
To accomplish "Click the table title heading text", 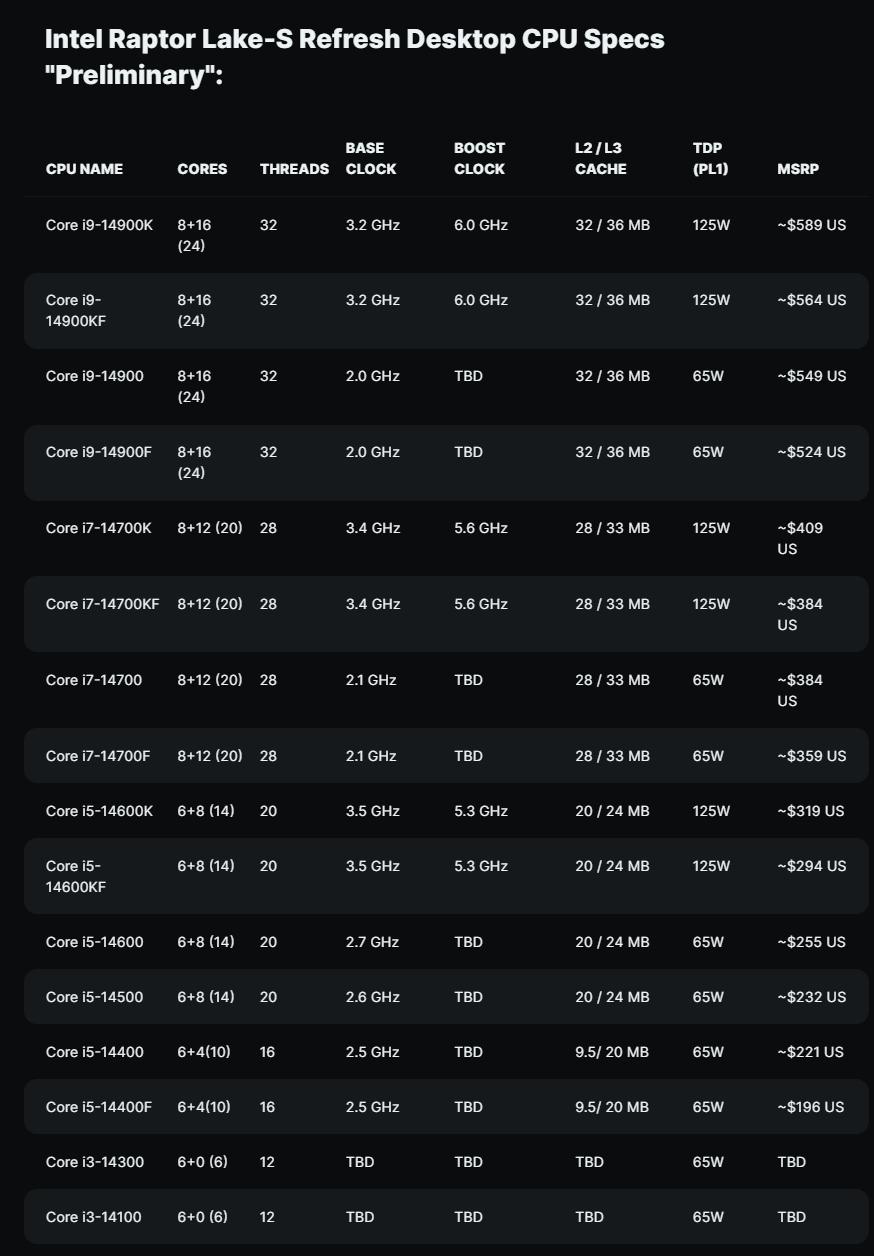I will pyautogui.click(x=355, y=56).
